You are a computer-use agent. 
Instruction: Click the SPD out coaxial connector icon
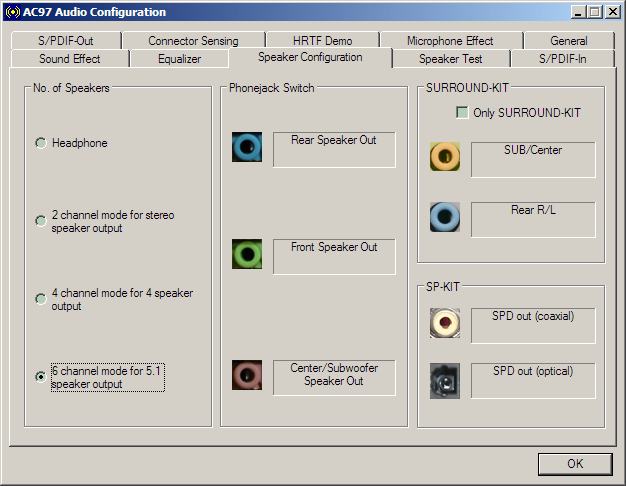(445, 323)
